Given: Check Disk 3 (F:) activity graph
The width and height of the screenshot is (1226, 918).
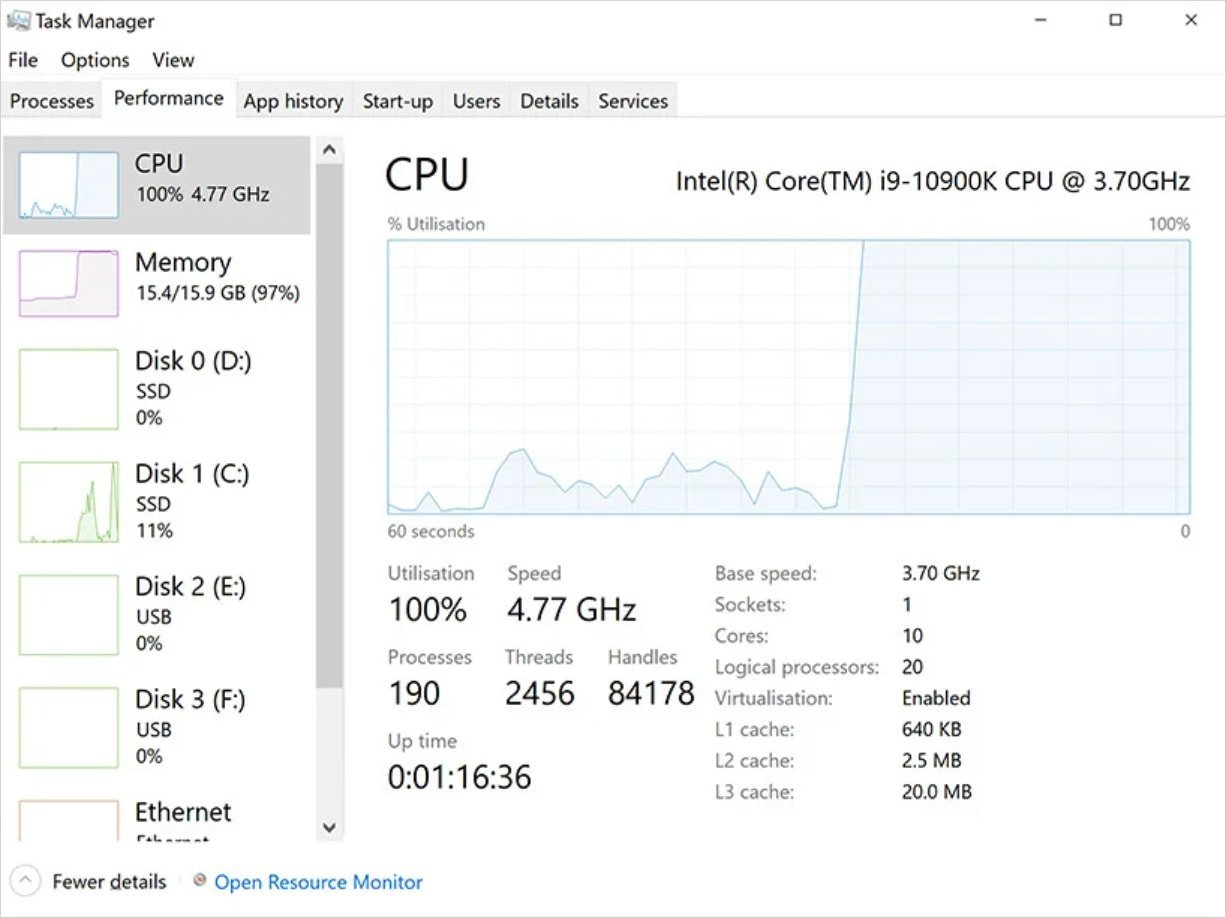Looking at the screenshot, I should click(x=157, y=727).
